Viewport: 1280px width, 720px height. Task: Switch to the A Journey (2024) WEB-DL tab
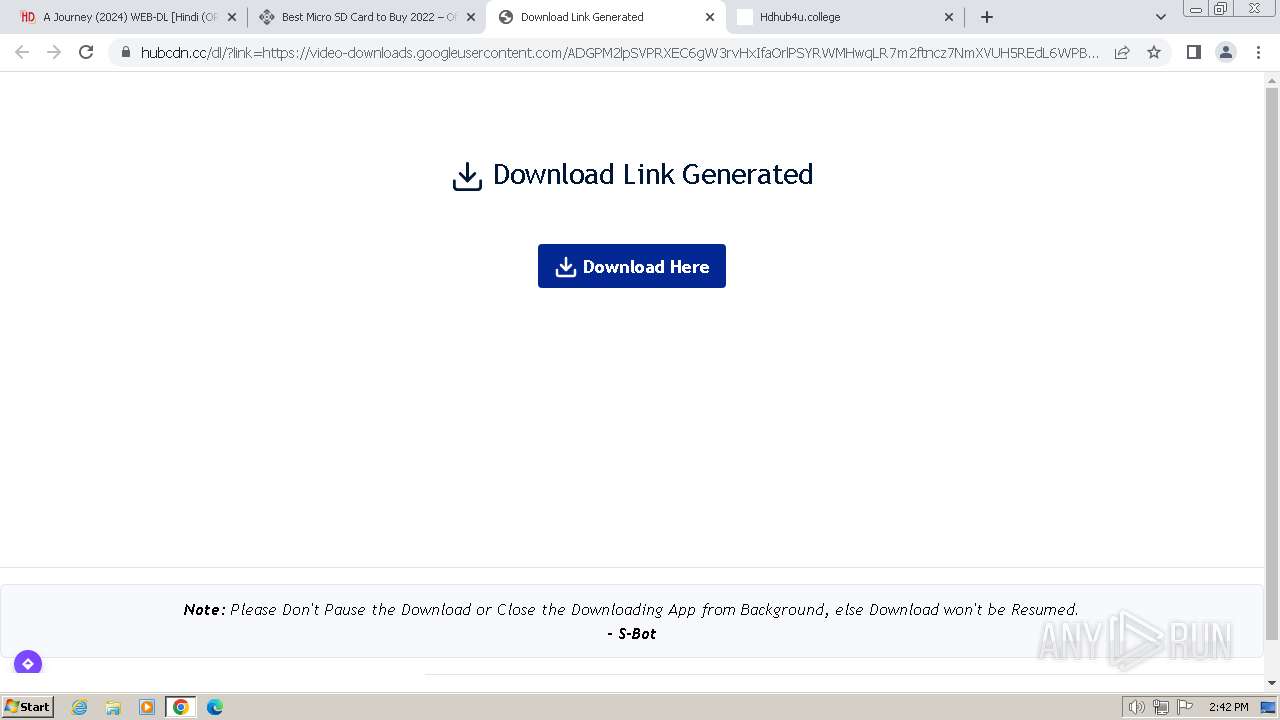click(127, 17)
